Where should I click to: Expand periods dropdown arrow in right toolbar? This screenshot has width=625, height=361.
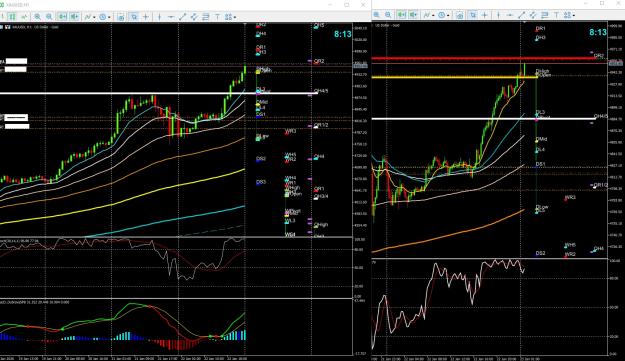[448, 16]
